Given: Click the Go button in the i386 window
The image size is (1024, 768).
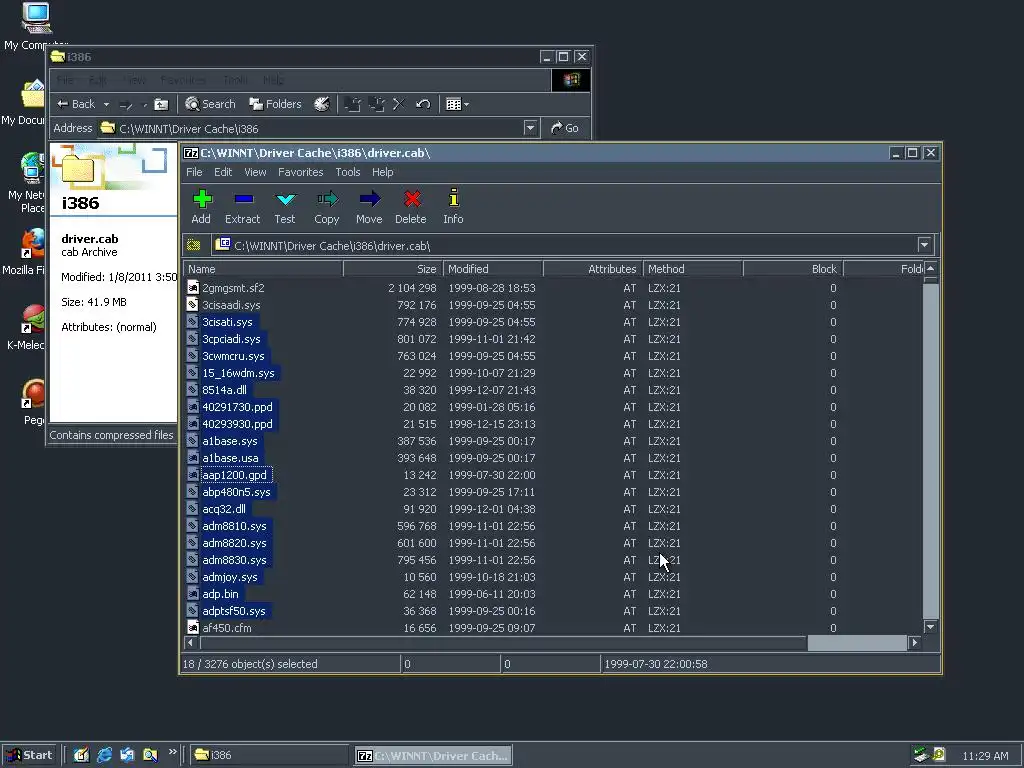Looking at the screenshot, I should (566, 128).
